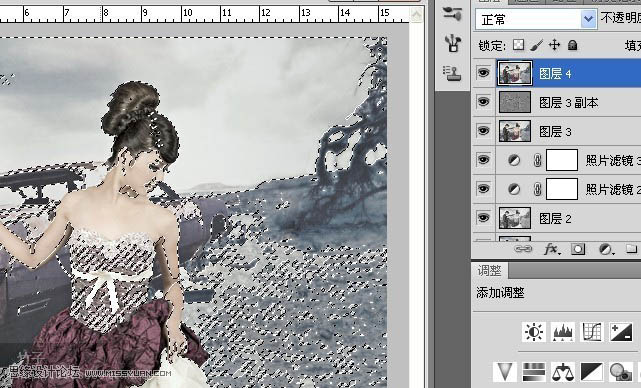Select the layer named 图层 3
The image size is (641, 388).
click(555, 132)
